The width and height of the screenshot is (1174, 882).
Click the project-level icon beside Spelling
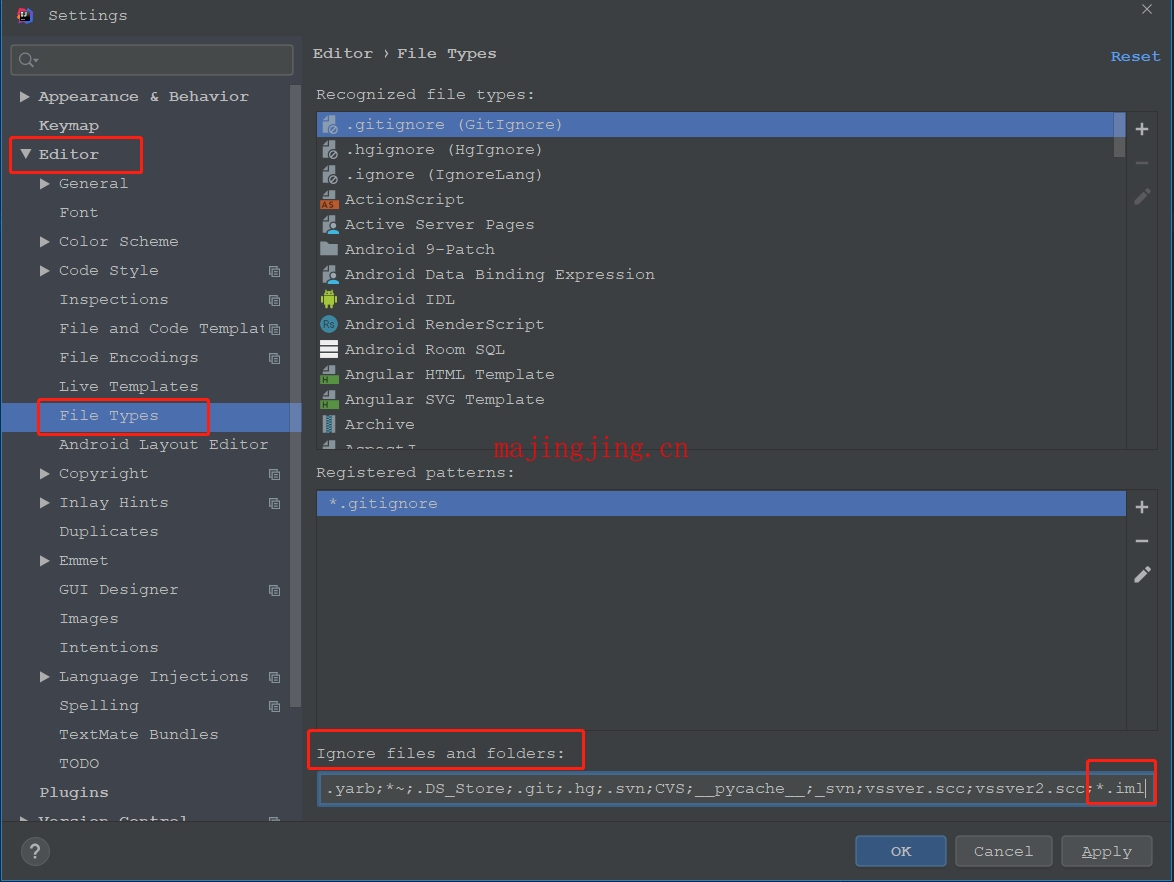tap(275, 707)
